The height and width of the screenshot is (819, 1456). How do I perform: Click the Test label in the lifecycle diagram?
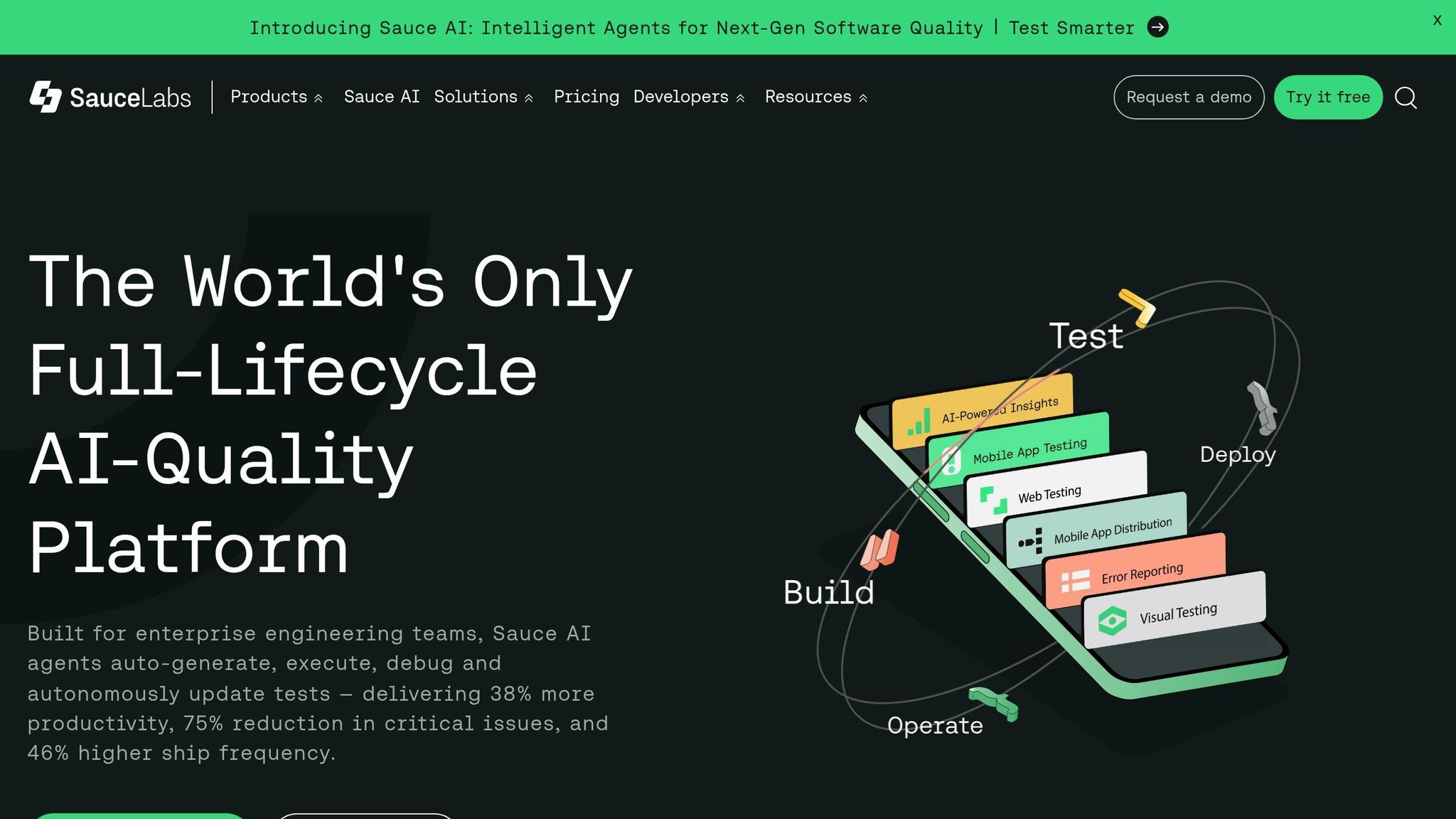pos(1086,336)
